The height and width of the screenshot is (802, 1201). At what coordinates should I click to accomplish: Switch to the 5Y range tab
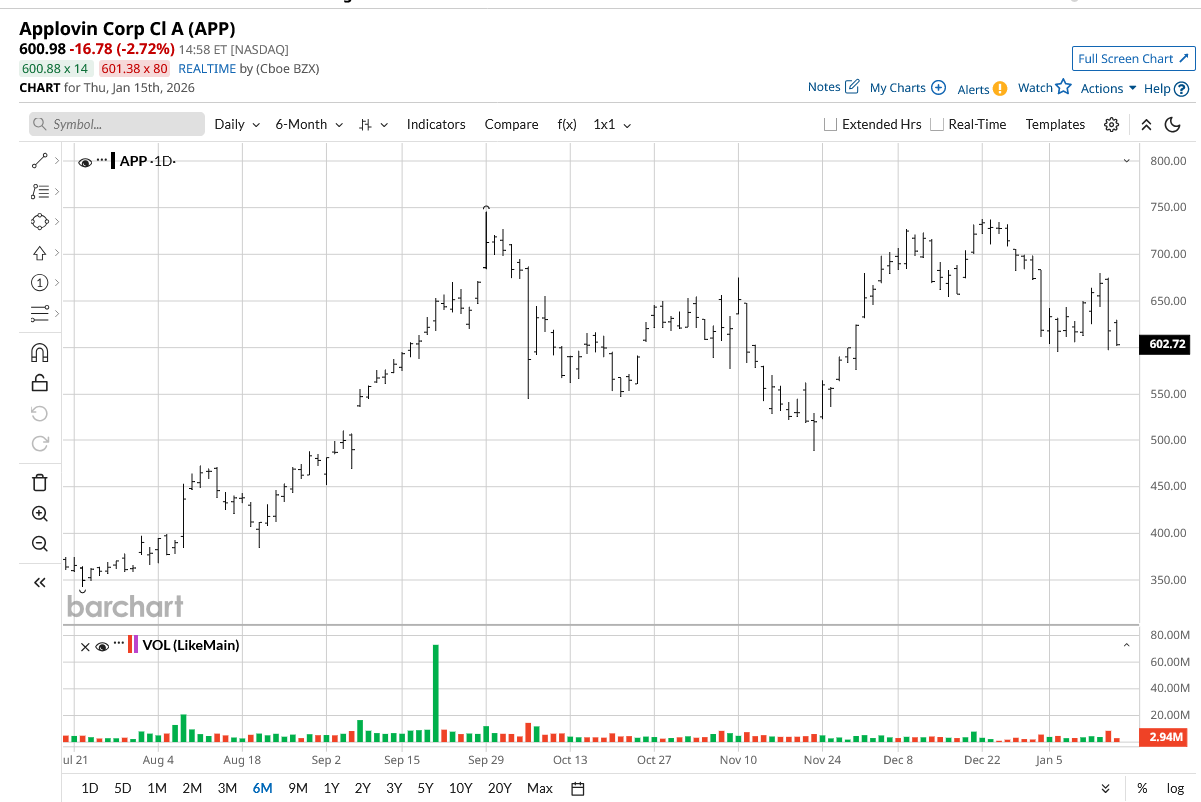425,788
